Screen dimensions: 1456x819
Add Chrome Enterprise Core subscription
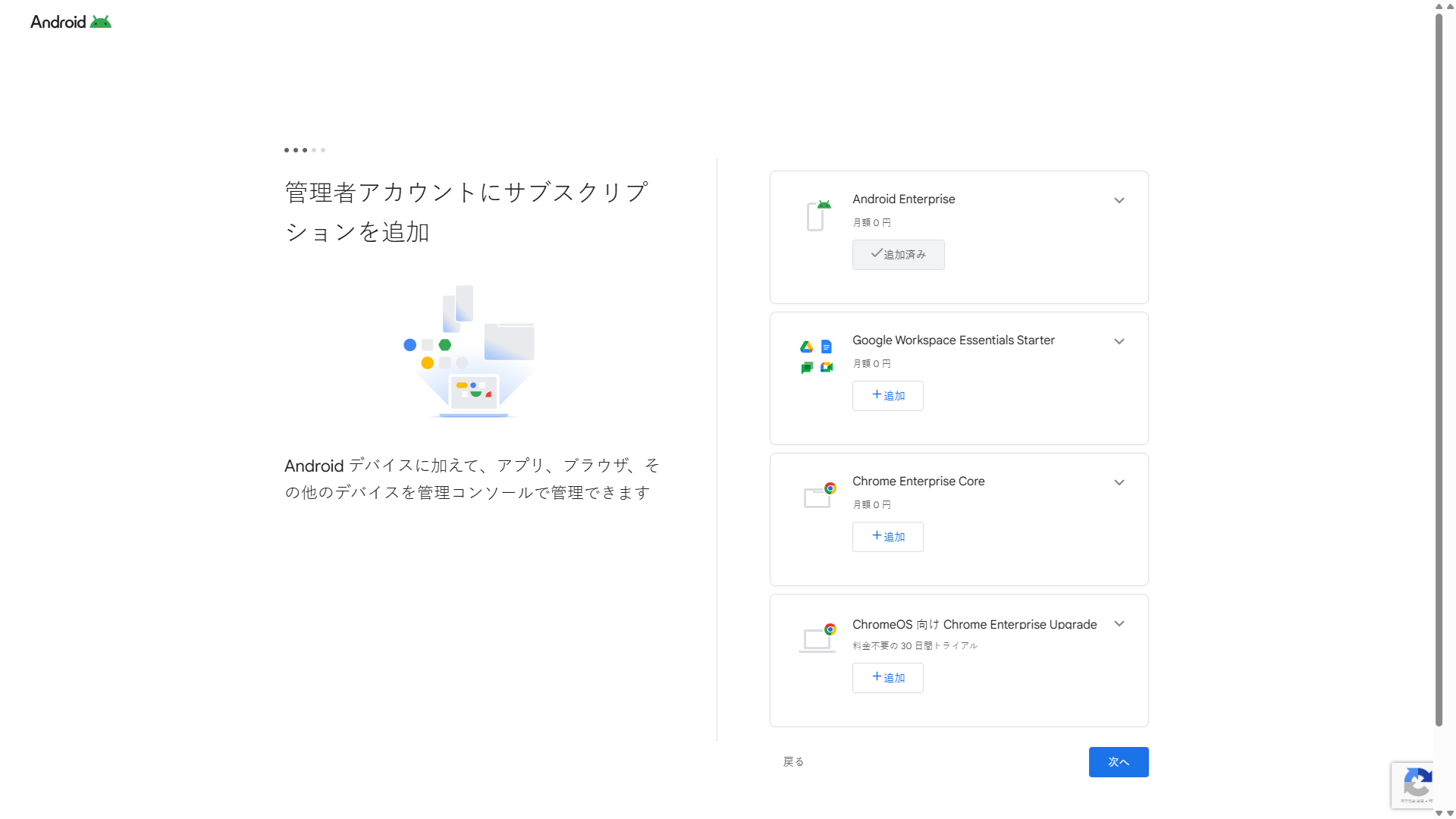tap(887, 537)
